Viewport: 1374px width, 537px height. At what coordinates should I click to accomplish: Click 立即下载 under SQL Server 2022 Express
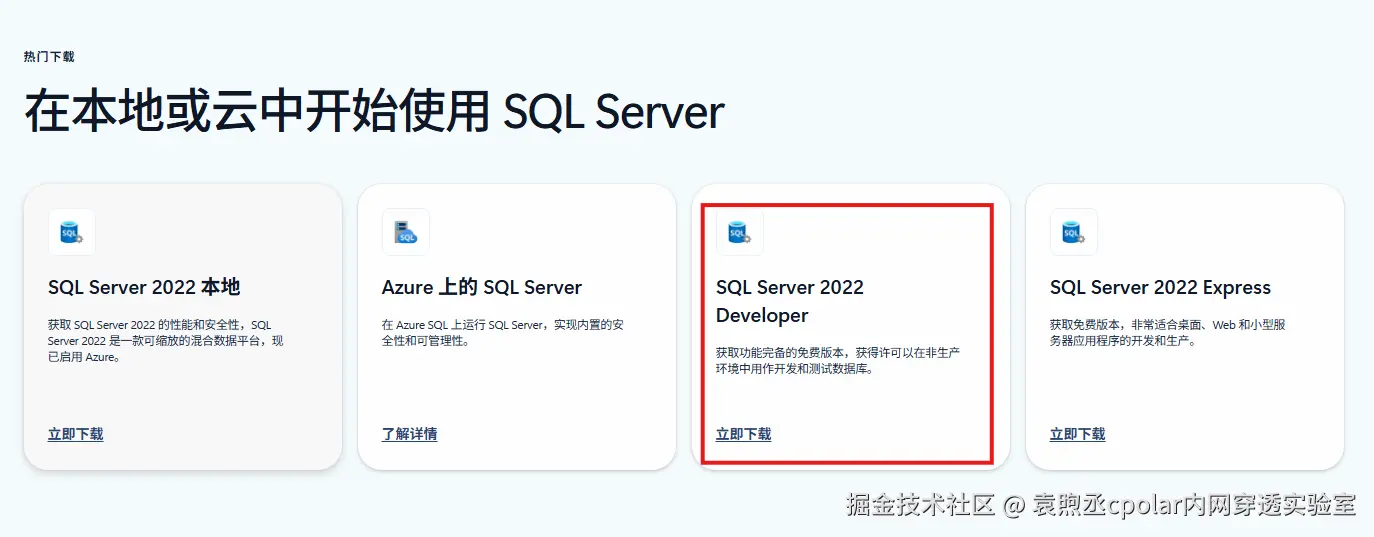pyautogui.click(x=1077, y=434)
